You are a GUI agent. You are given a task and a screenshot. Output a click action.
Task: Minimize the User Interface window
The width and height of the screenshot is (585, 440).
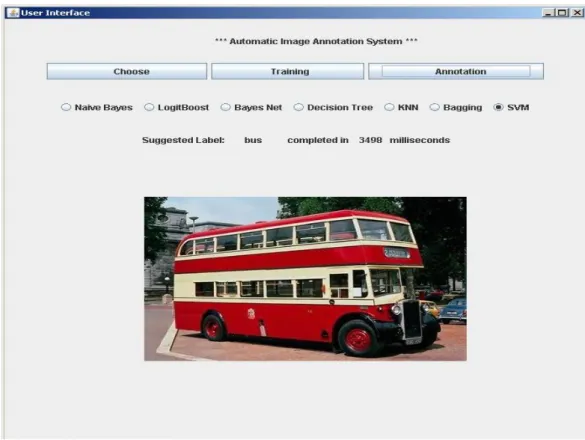548,13
